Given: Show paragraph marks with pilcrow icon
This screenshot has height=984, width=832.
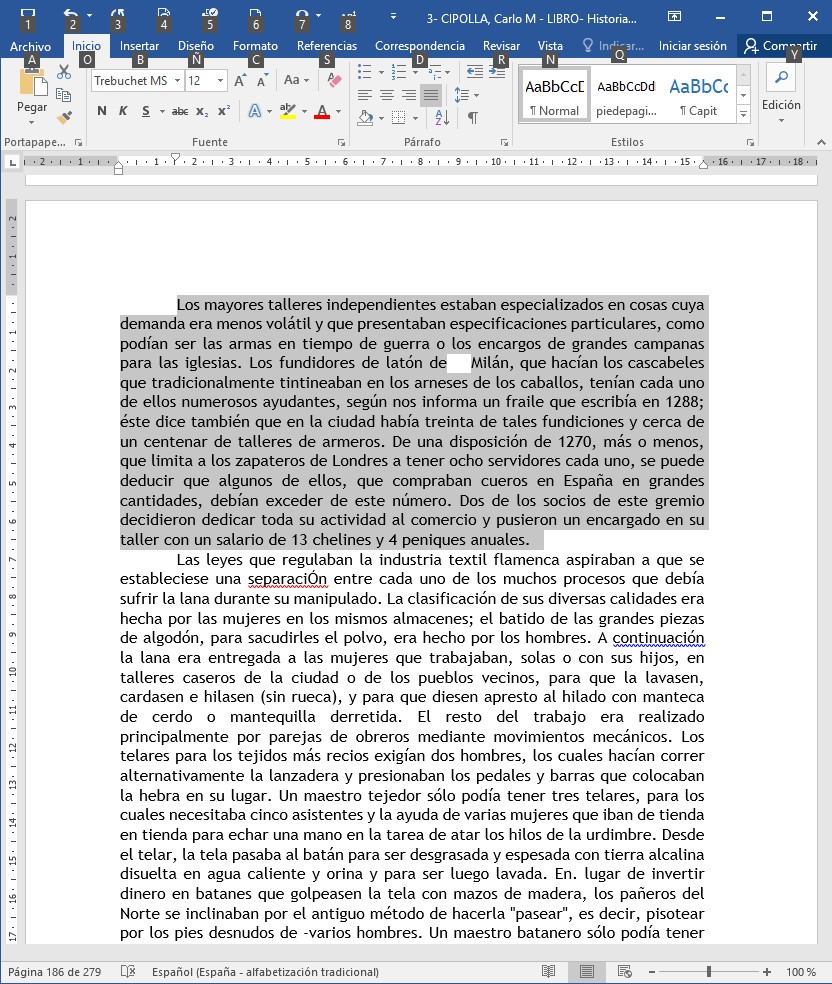Looking at the screenshot, I should pos(473,117).
